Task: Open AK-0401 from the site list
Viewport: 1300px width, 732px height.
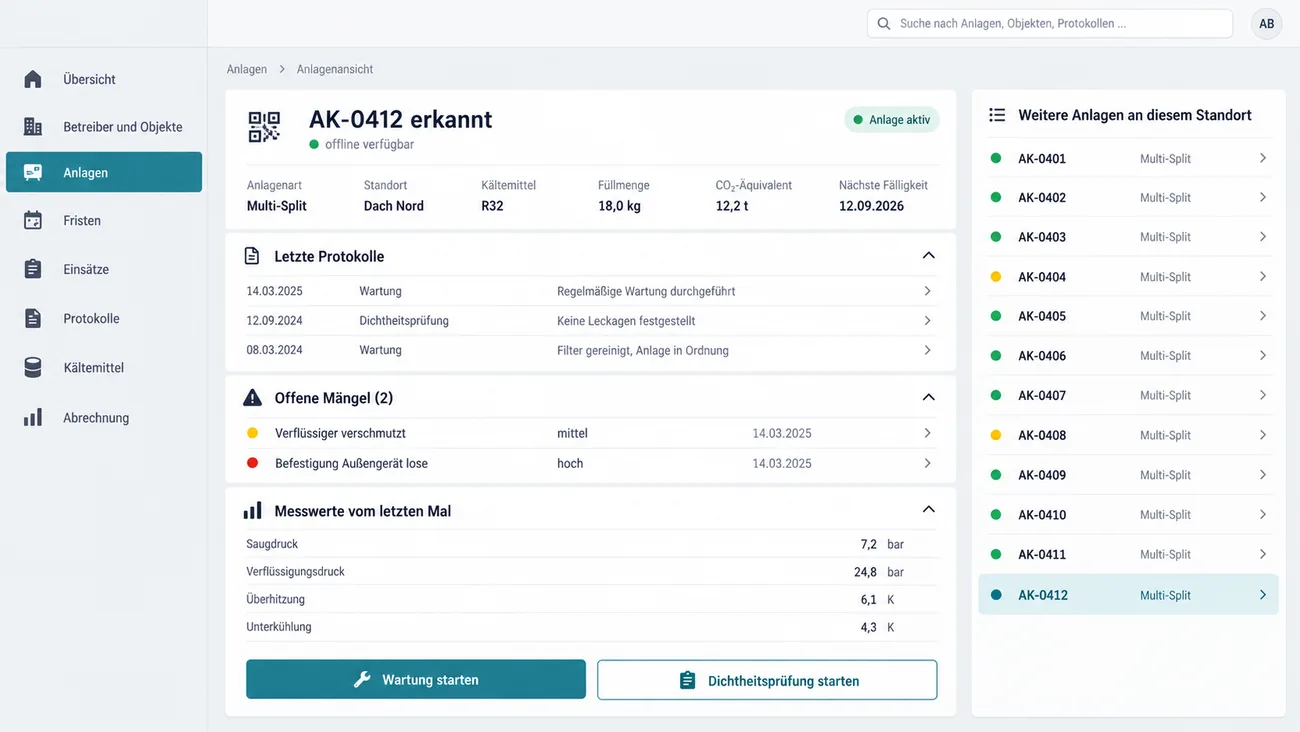Action: 1128,158
